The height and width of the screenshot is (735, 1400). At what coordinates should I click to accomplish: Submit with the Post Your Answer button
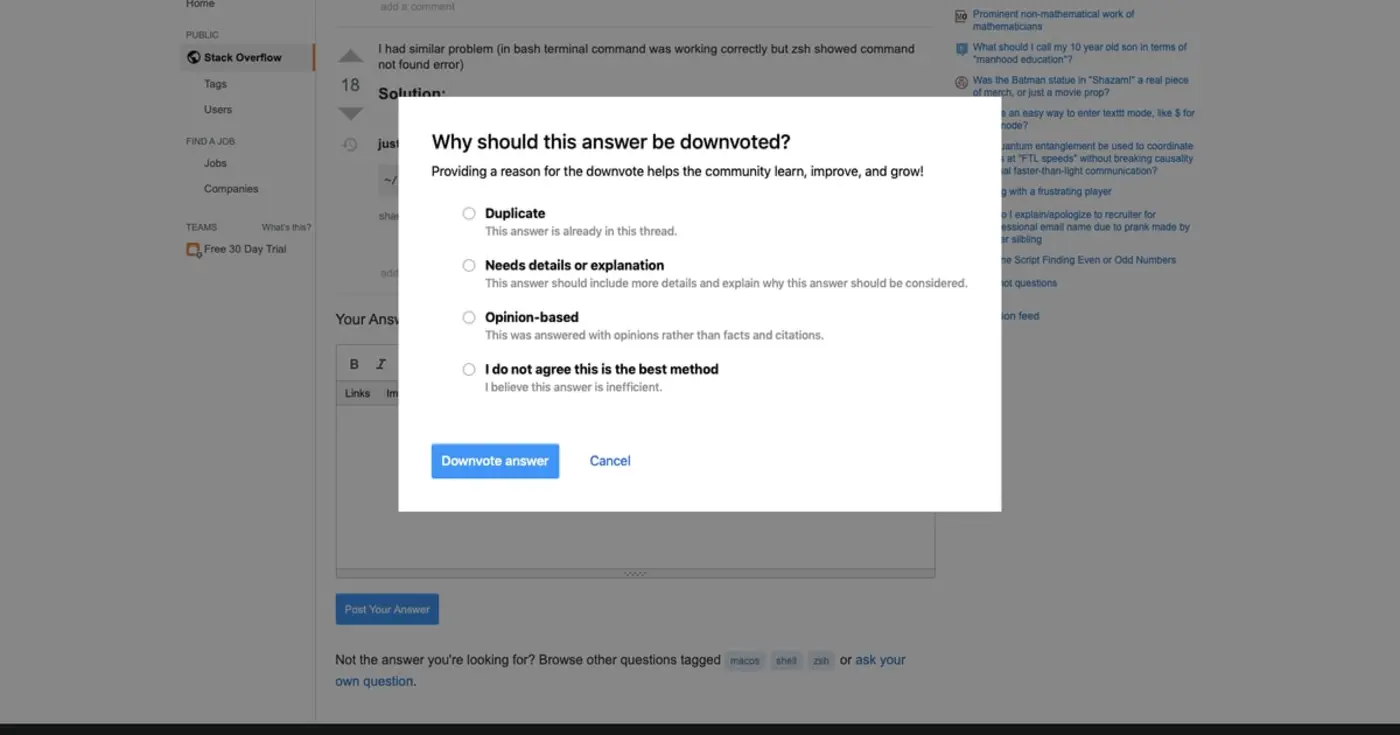[387, 609]
